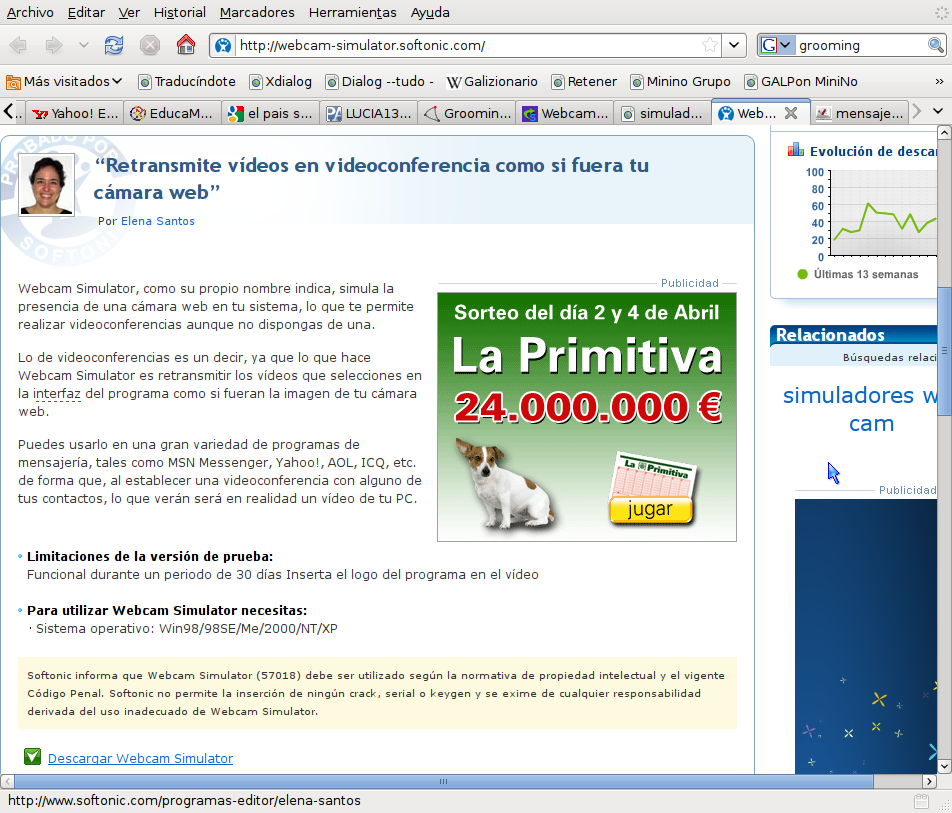Screen dimensions: 952x813
Task: Switch to the Webcam... tab
Action: 565,113
